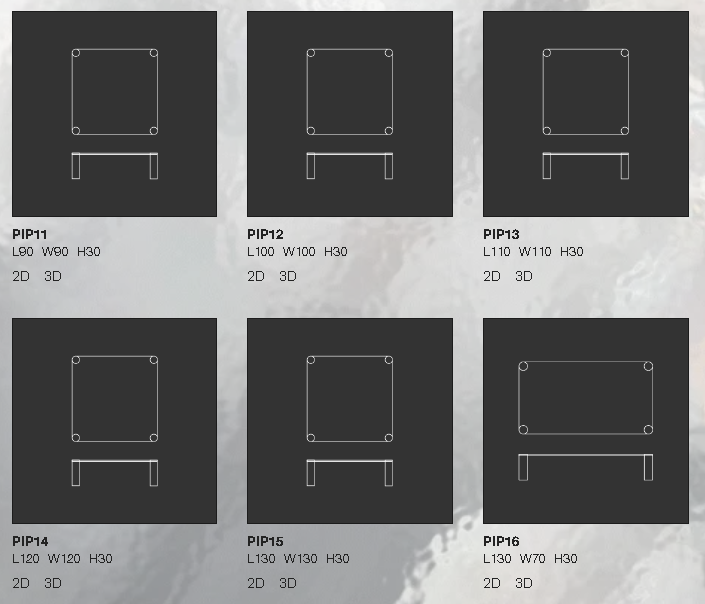Download the 3D file for PIP14
Viewport: 705px width, 604px height.
pos(53,583)
